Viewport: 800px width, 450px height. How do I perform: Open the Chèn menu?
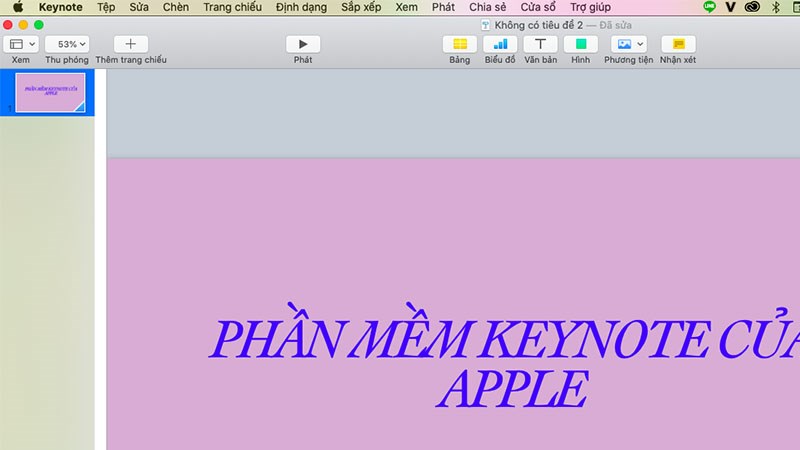[176, 7]
